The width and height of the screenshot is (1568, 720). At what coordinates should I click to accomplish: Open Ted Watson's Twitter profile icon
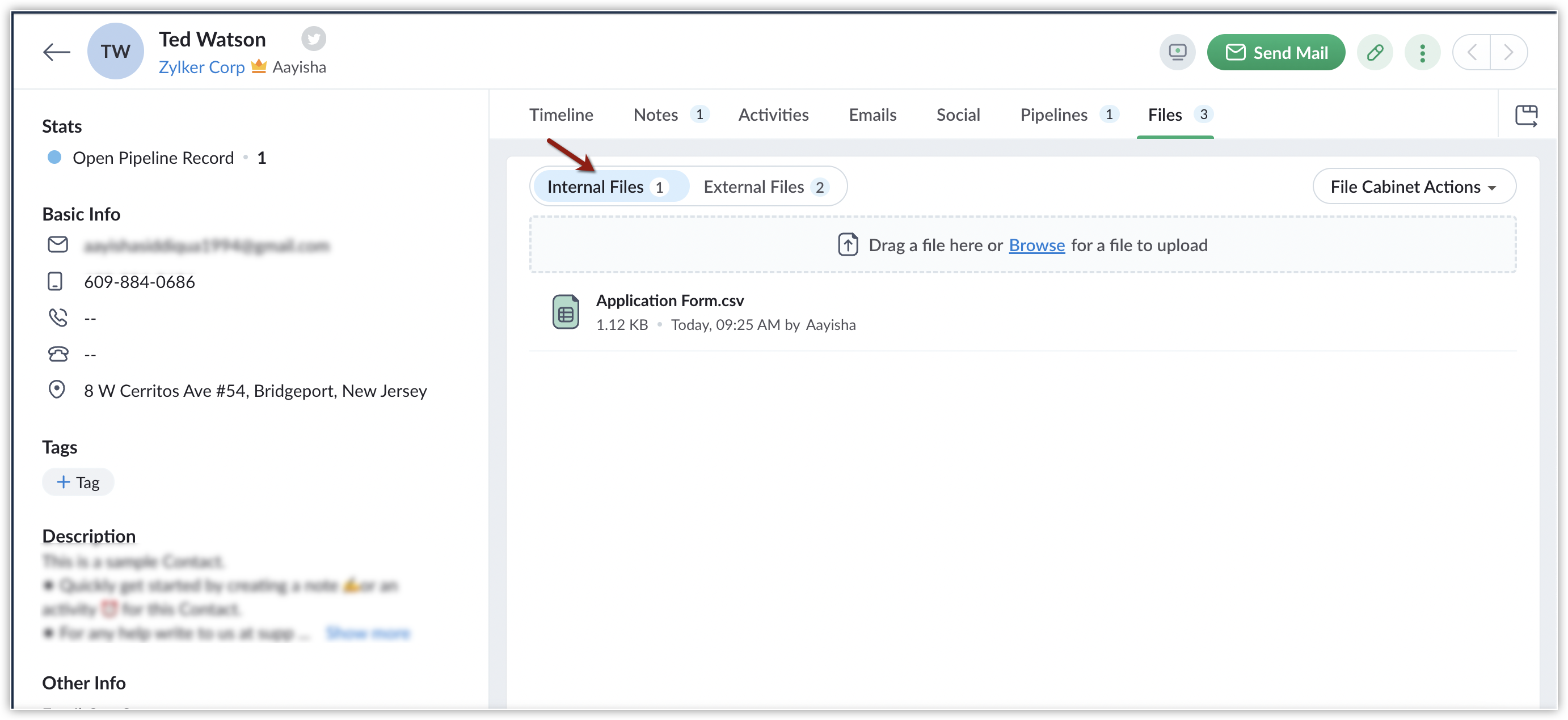click(x=314, y=39)
